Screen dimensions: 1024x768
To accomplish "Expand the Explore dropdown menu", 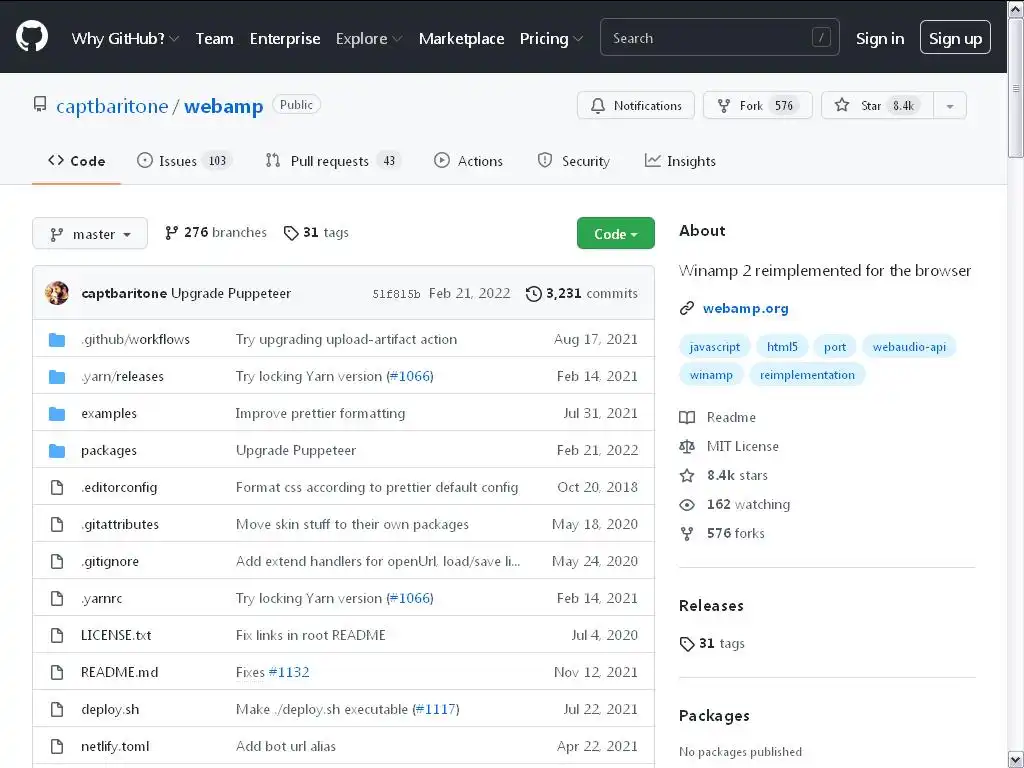I will pos(369,39).
